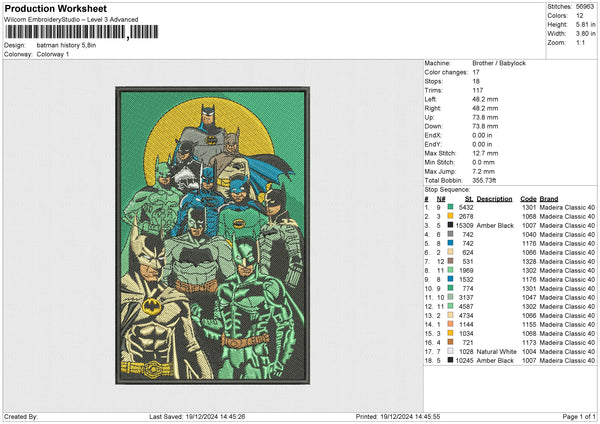600x424 pixels.
Task: Select the blue swatch for stop 9
Action: tap(450, 279)
